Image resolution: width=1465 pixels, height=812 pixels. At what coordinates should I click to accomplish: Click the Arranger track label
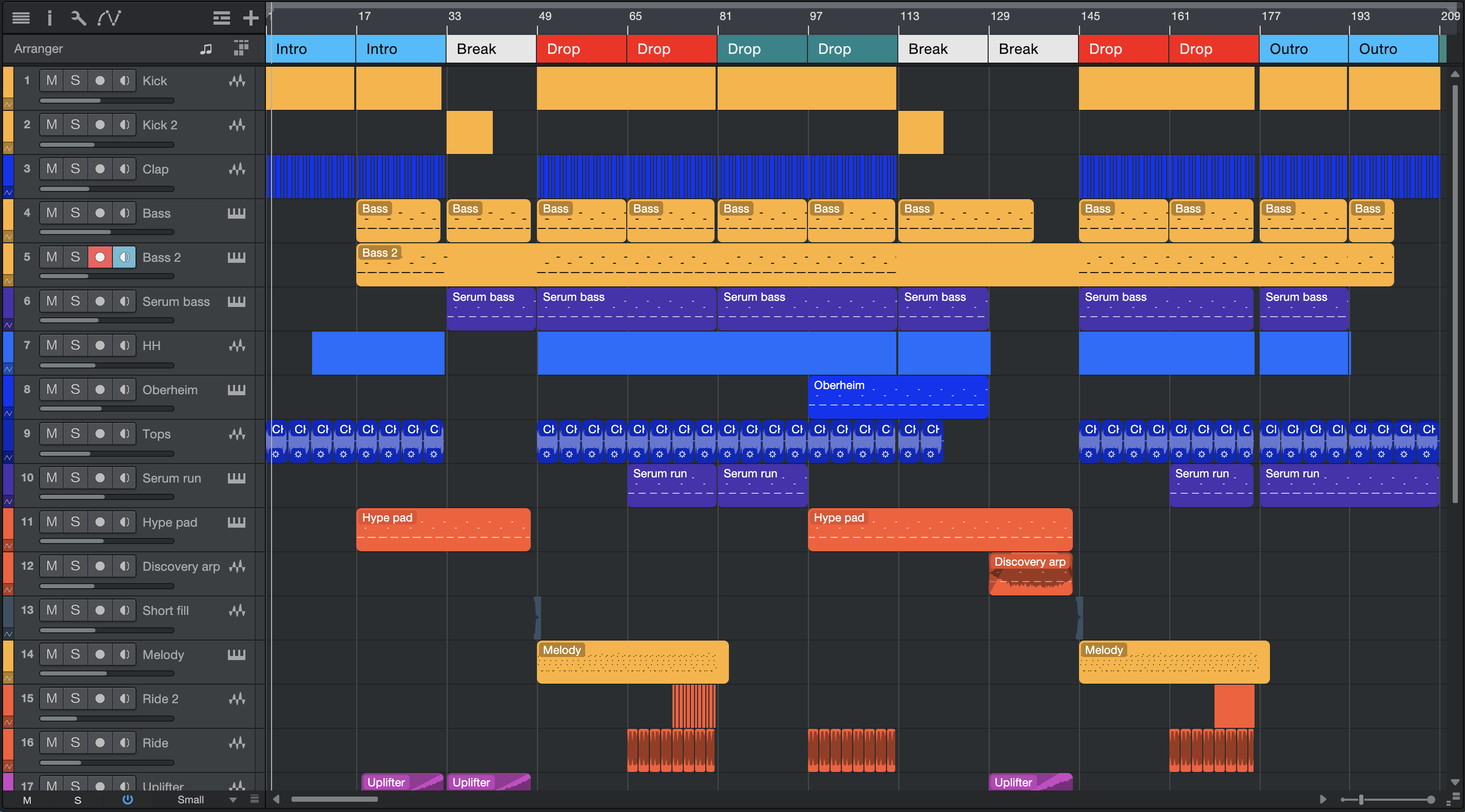pyautogui.click(x=38, y=49)
